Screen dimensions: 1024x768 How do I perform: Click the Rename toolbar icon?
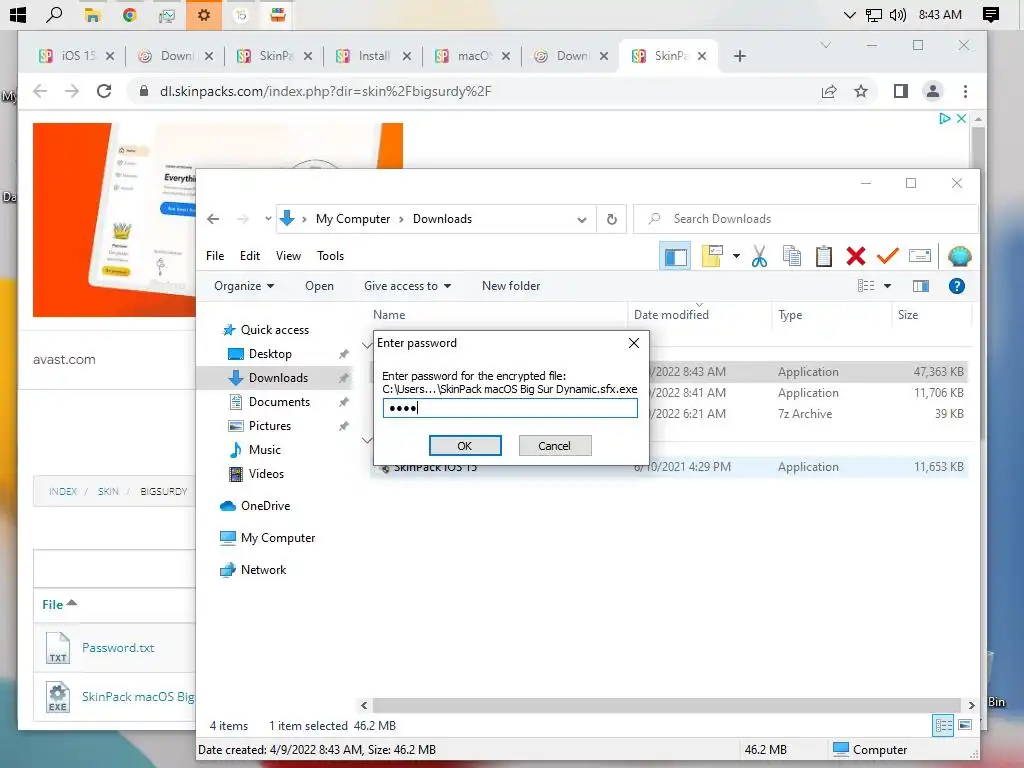[x=920, y=256]
